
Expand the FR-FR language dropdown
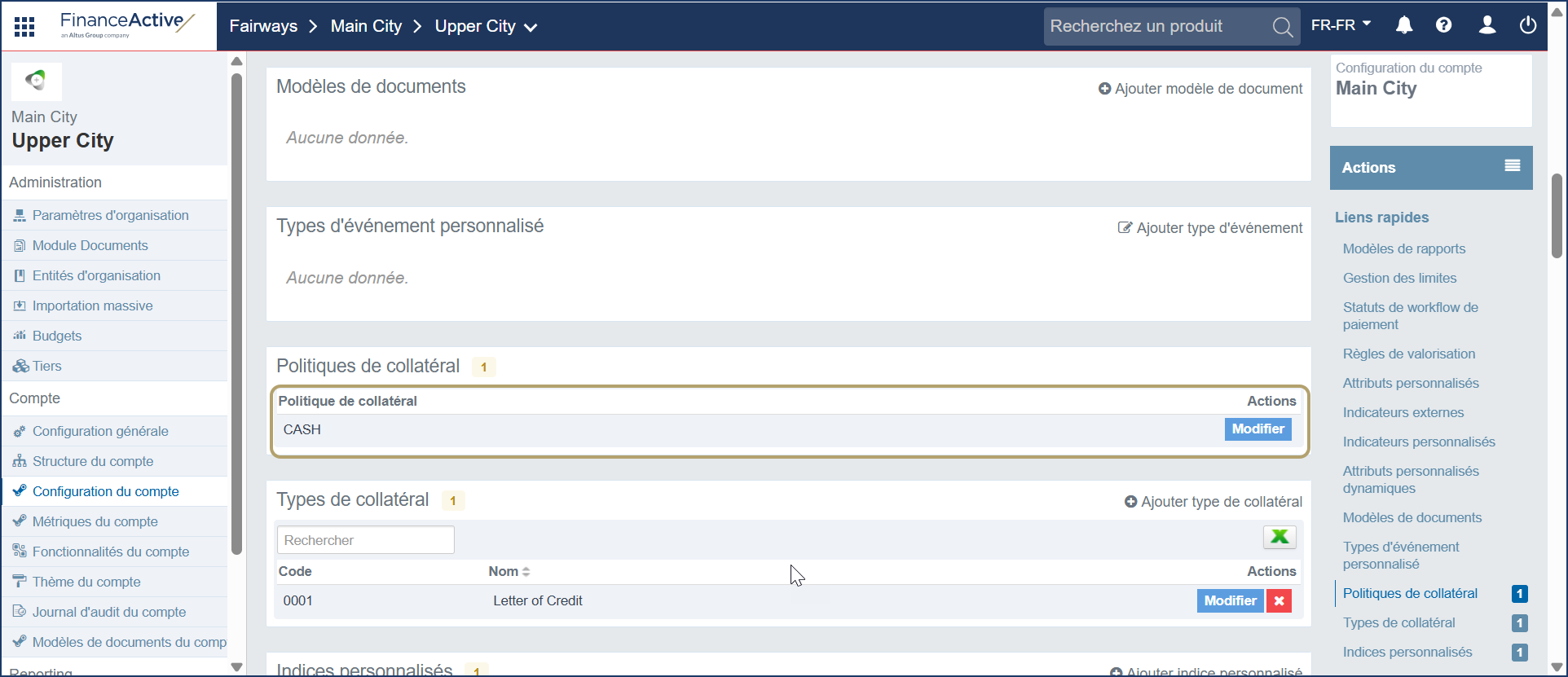(x=1341, y=25)
